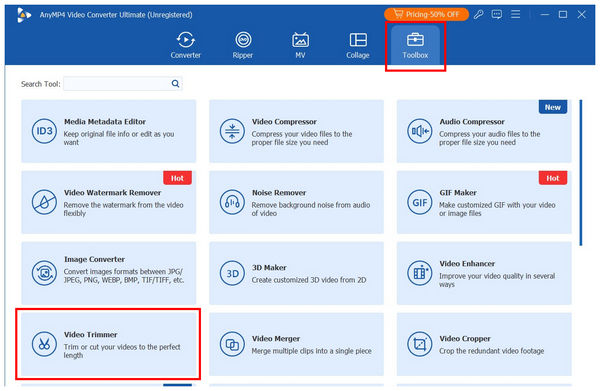Click the Image Converter icon

point(44,273)
